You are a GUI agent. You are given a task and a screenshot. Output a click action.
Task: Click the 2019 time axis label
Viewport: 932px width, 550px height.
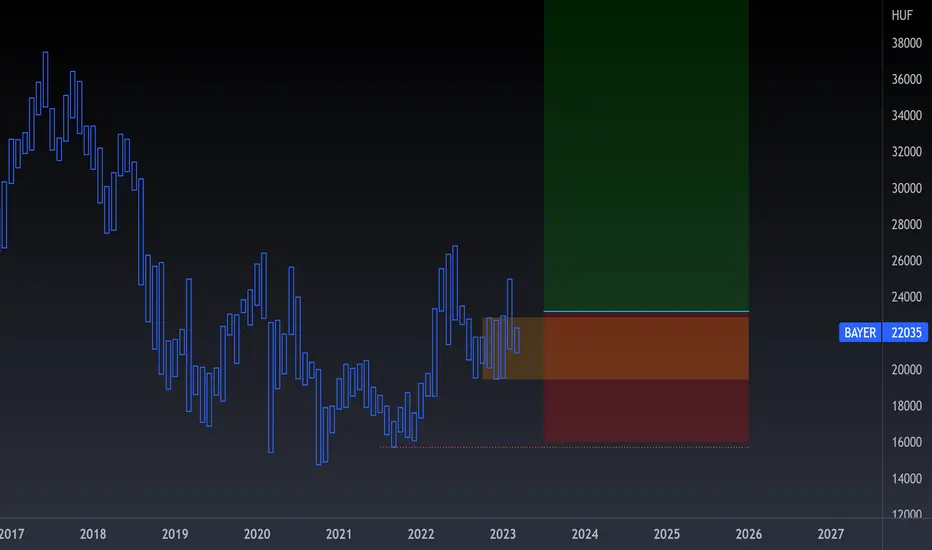tap(175, 534)
